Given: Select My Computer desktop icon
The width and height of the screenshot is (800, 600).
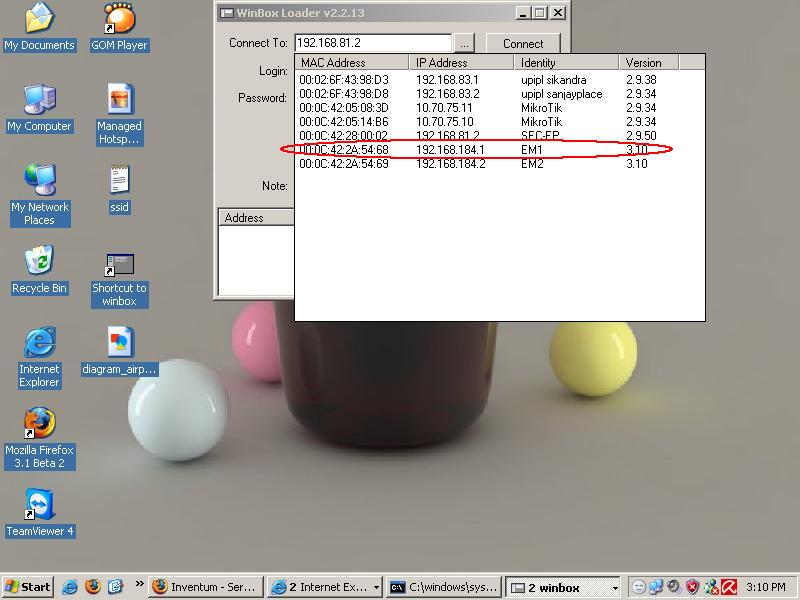Looking at the screenshot, I should click(x=39, y=108).
